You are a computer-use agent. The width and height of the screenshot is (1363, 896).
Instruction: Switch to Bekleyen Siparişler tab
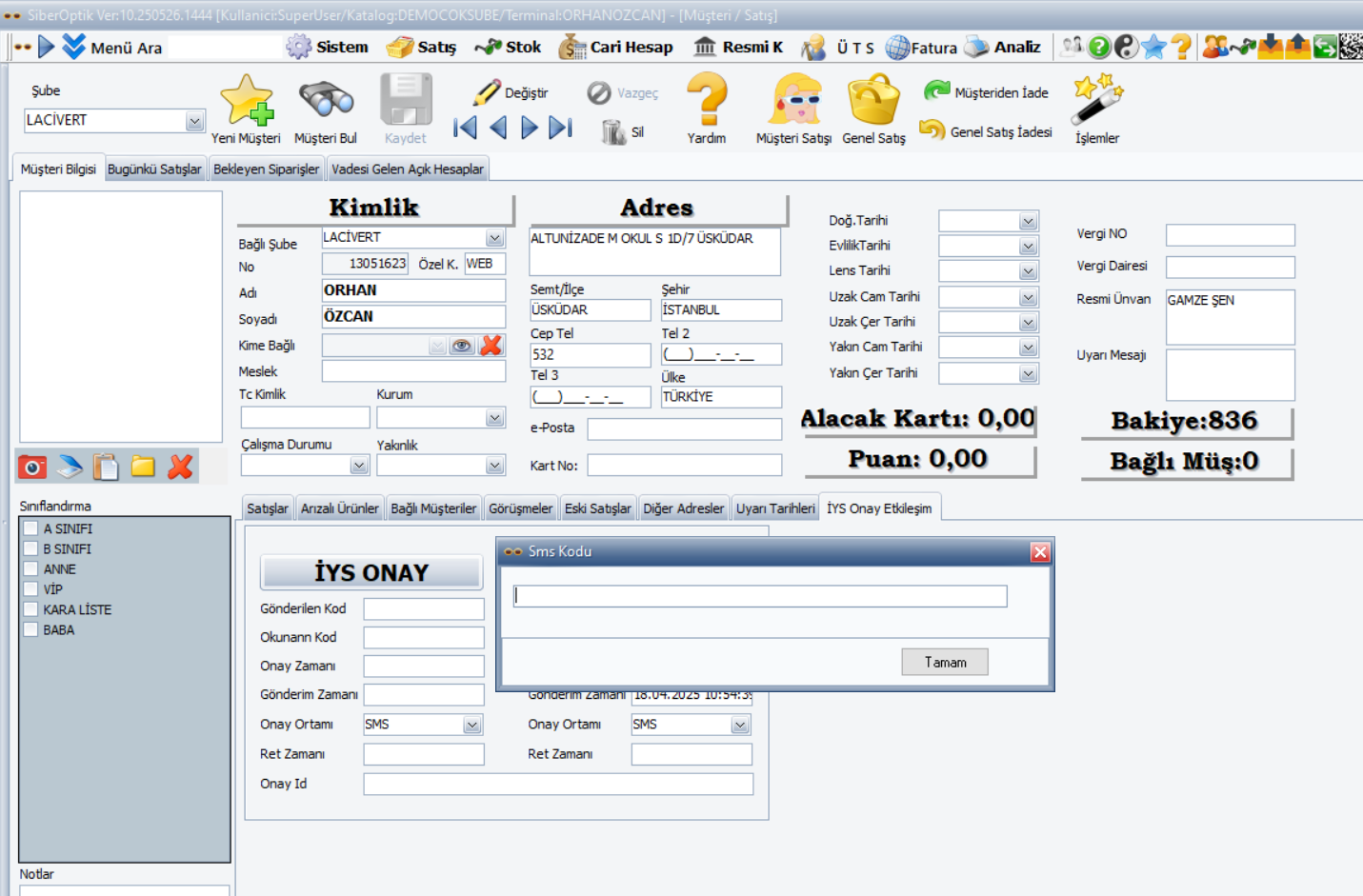coord(266,169)
